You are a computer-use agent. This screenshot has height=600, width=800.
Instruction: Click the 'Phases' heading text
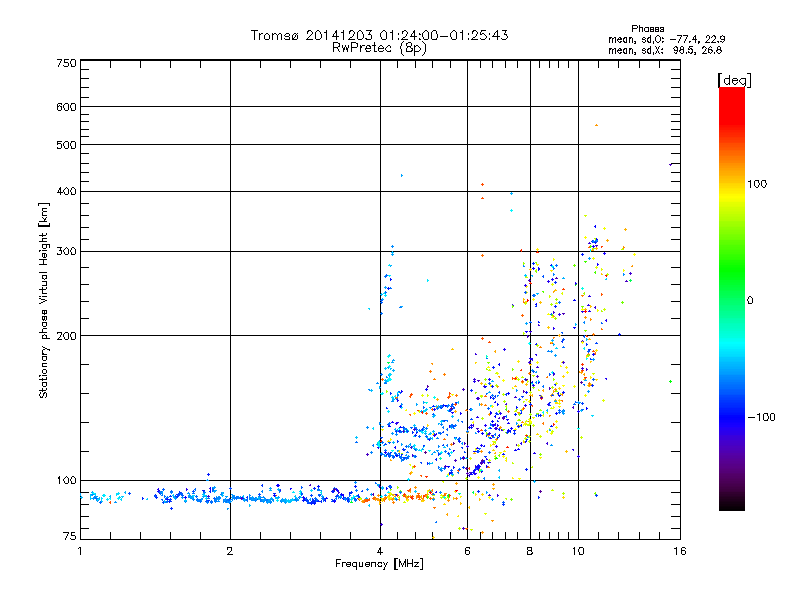pos(647,29)
